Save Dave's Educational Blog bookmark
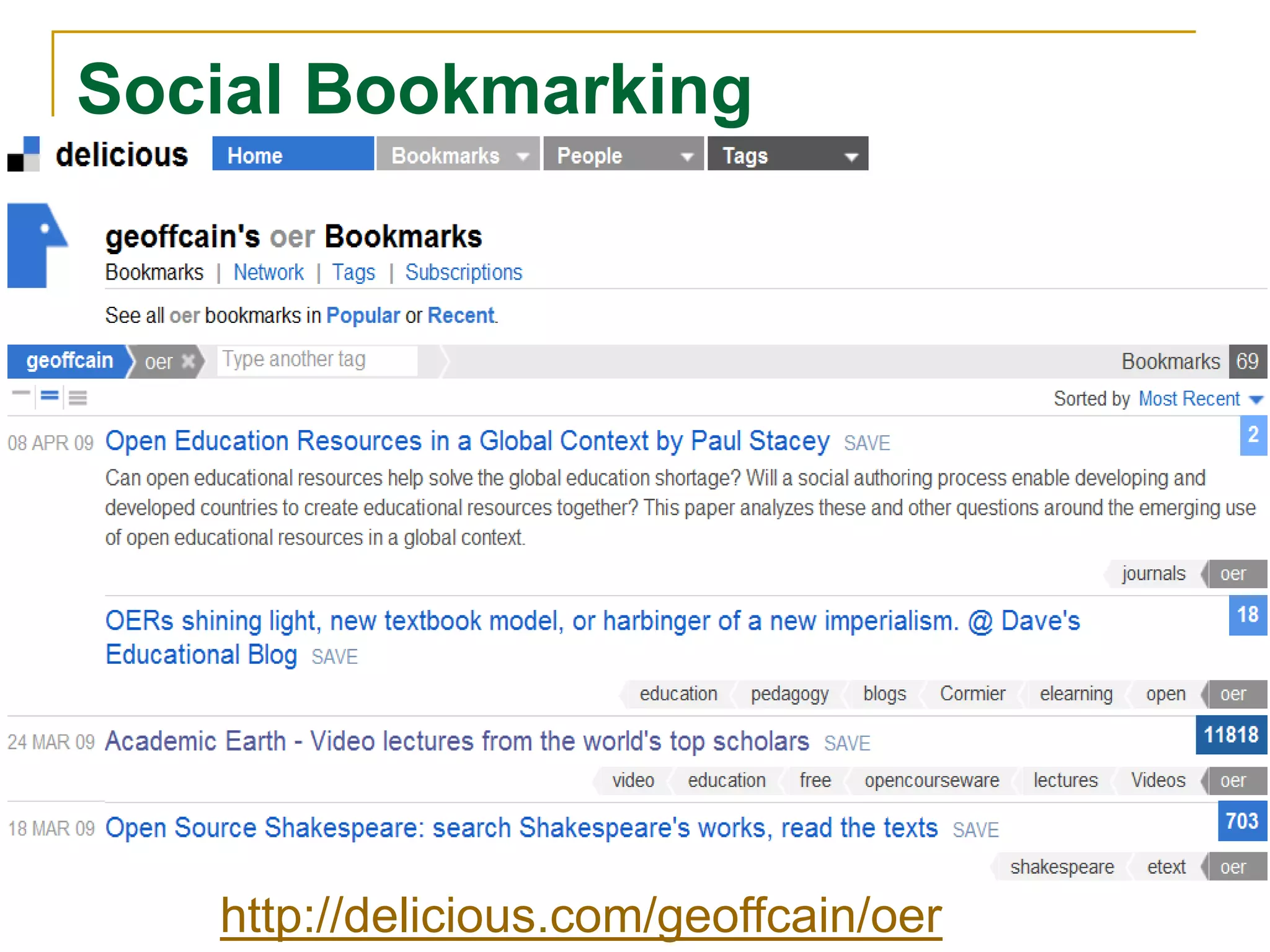Viewport: 1270px width, 952px height. click(x=335, y=657)
